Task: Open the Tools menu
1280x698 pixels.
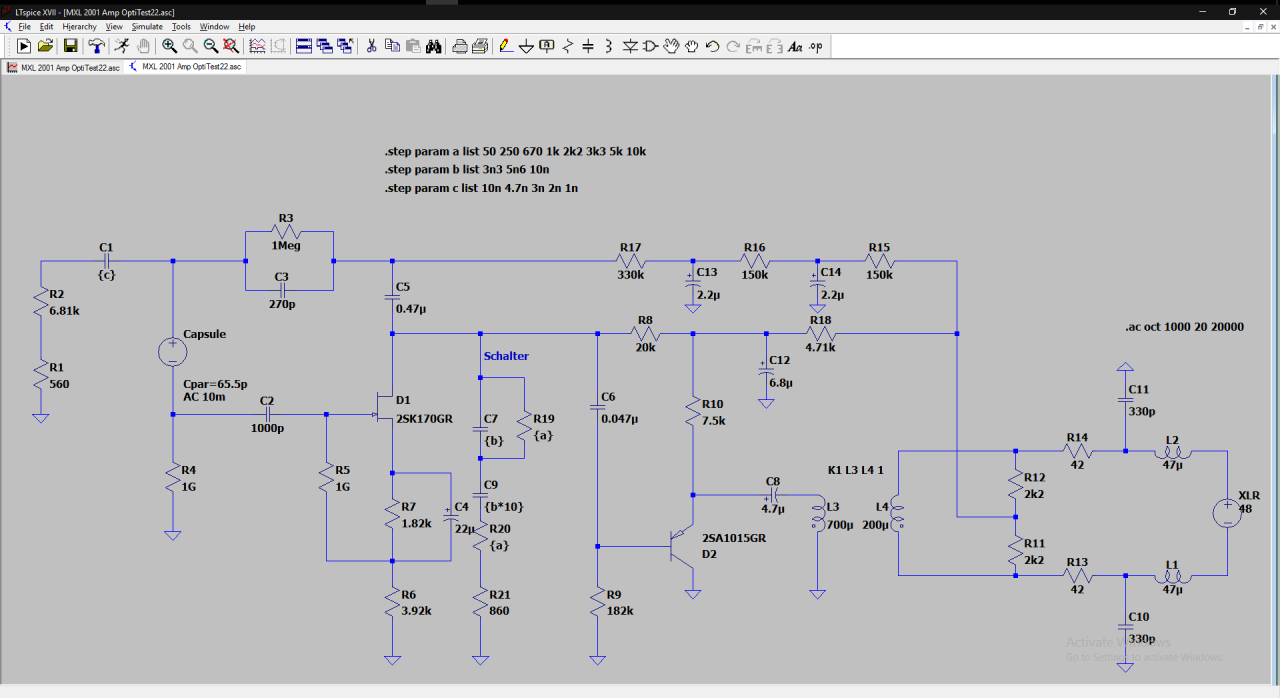Action: click(181, 26)
